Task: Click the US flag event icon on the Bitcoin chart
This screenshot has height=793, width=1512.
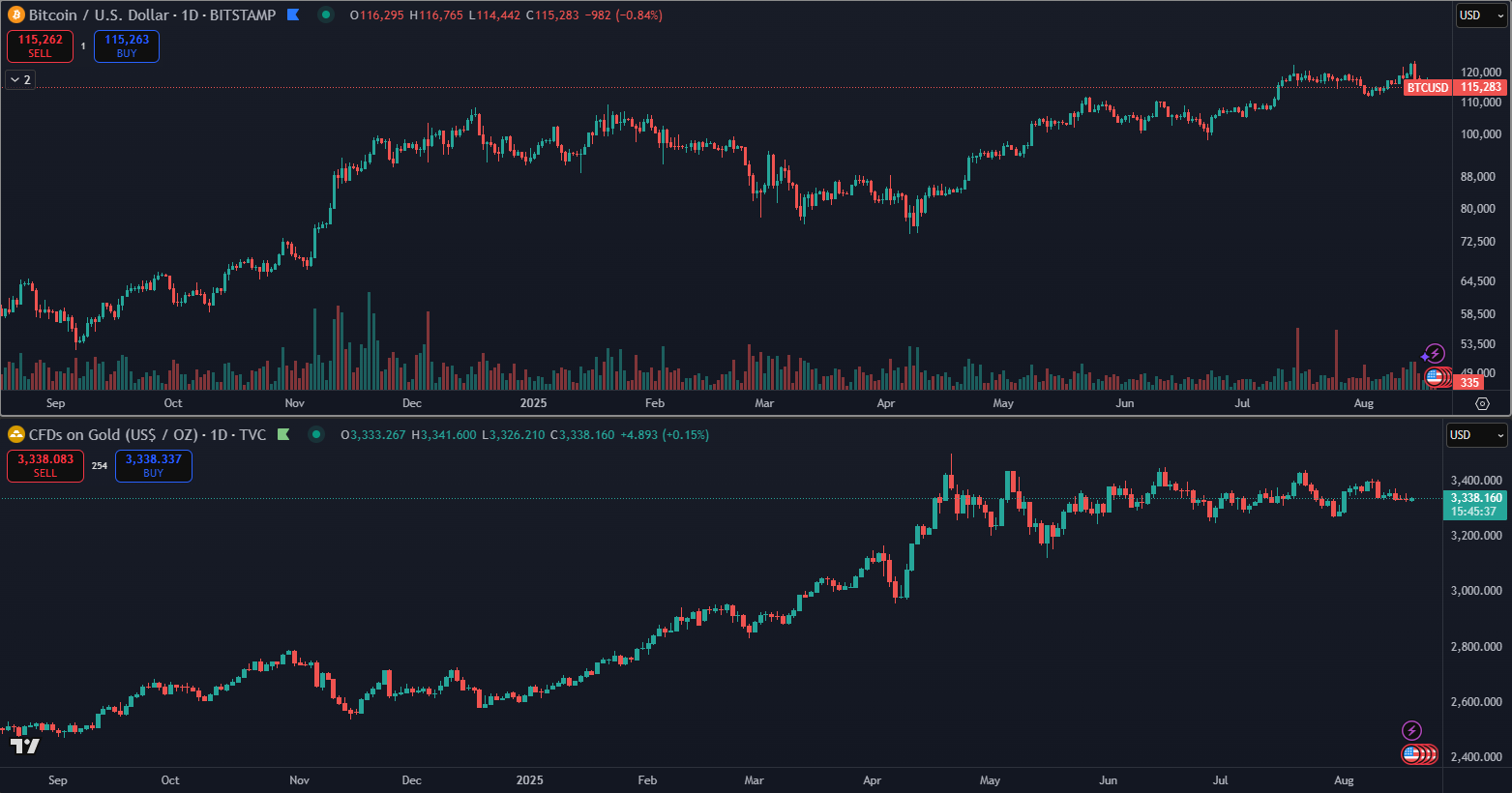Action: tap(1434, 377)
